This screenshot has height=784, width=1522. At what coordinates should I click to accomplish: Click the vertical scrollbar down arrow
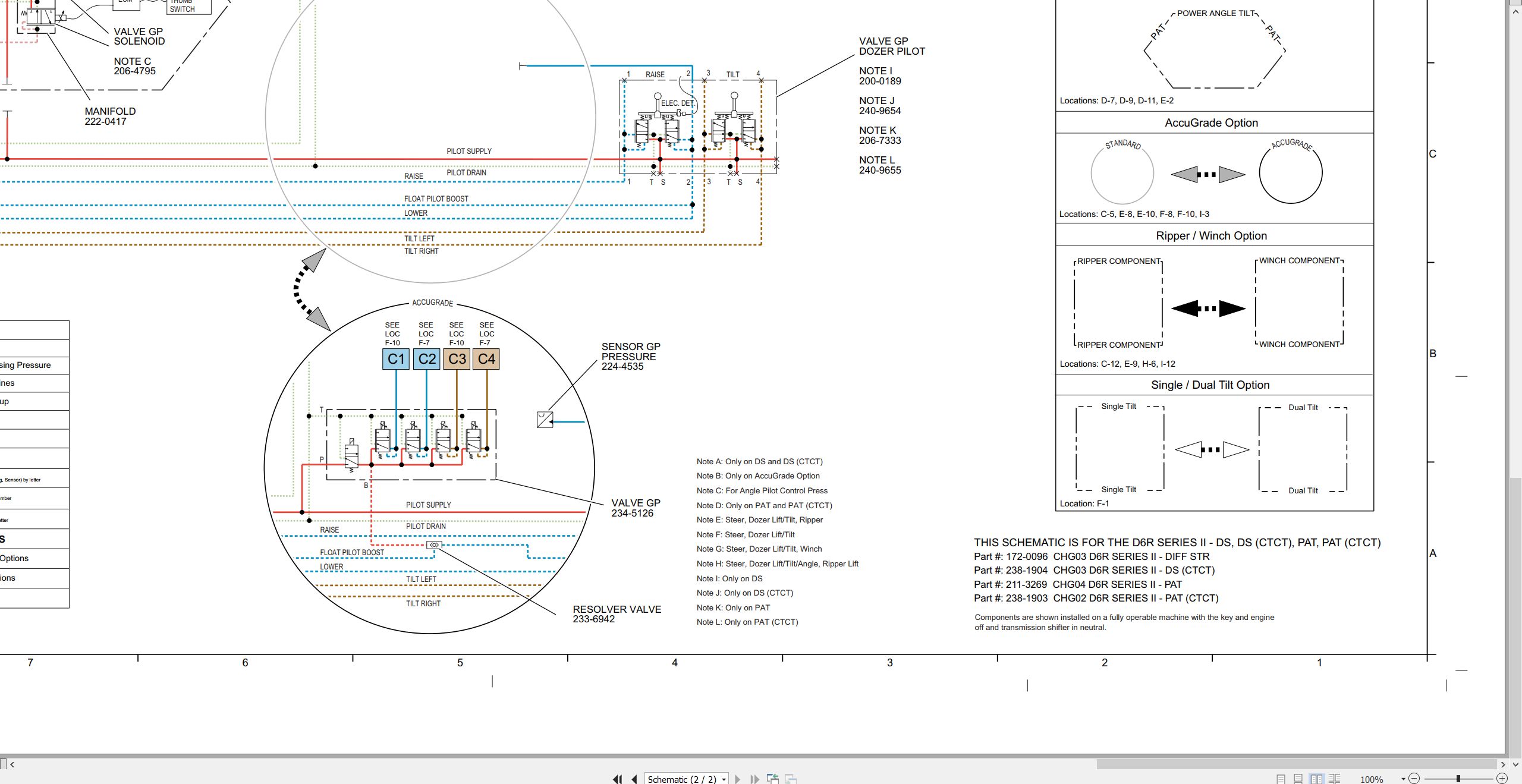[x=1515, y=764]
